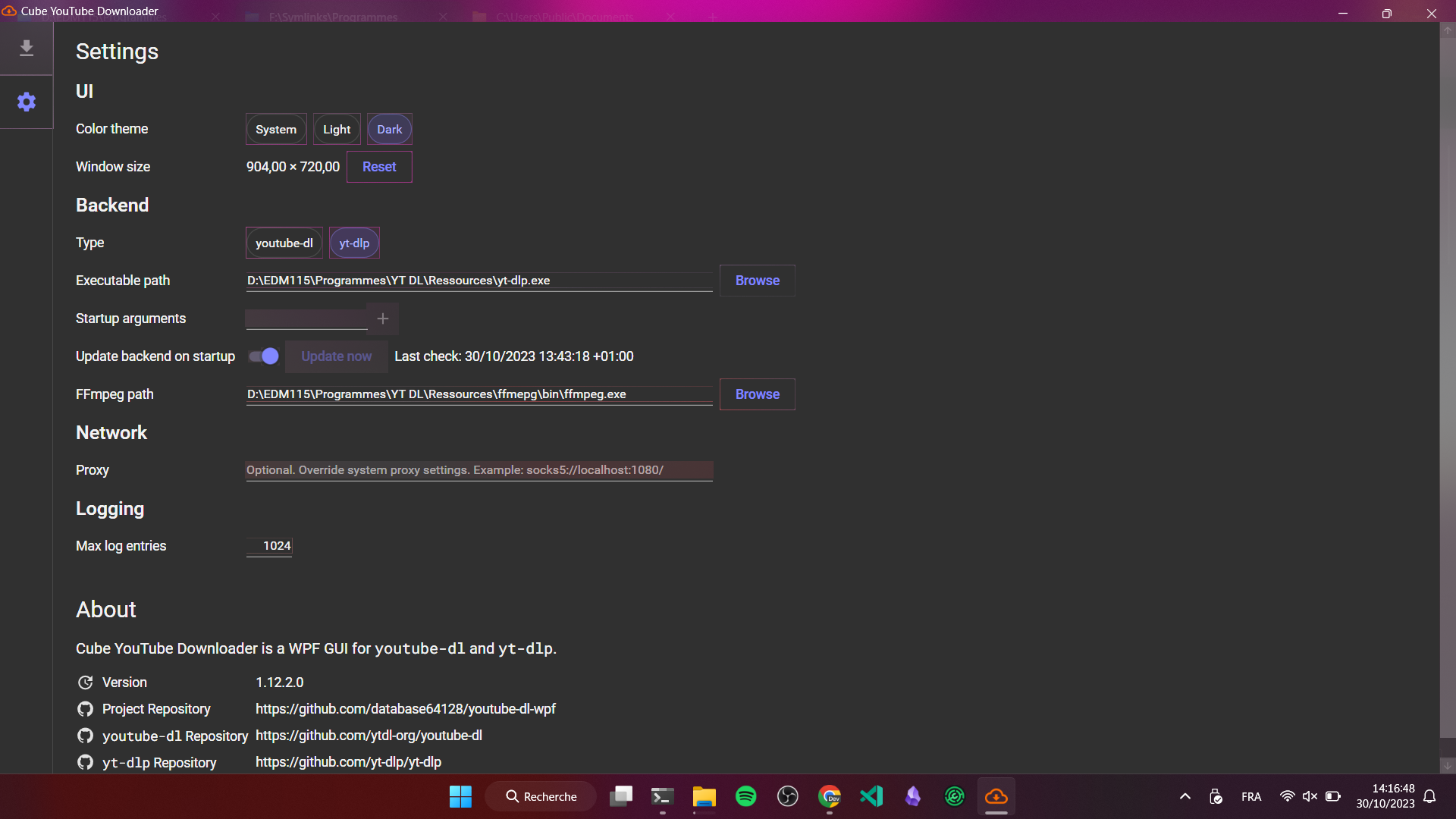
Task: Open OBS Studio from the taskbar
Action: pos(788,796)
